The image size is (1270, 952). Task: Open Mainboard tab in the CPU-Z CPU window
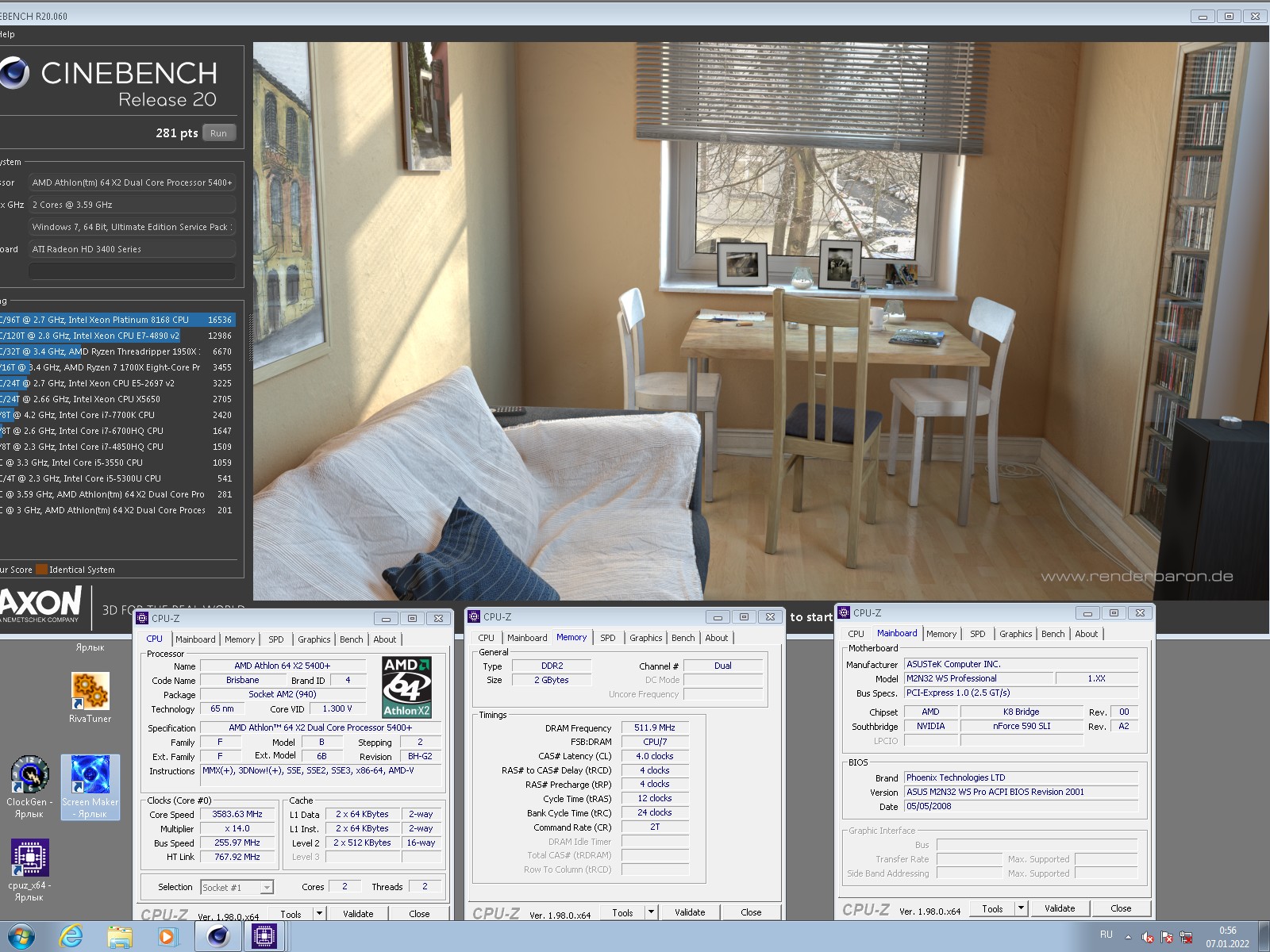(x=195, y=639)
